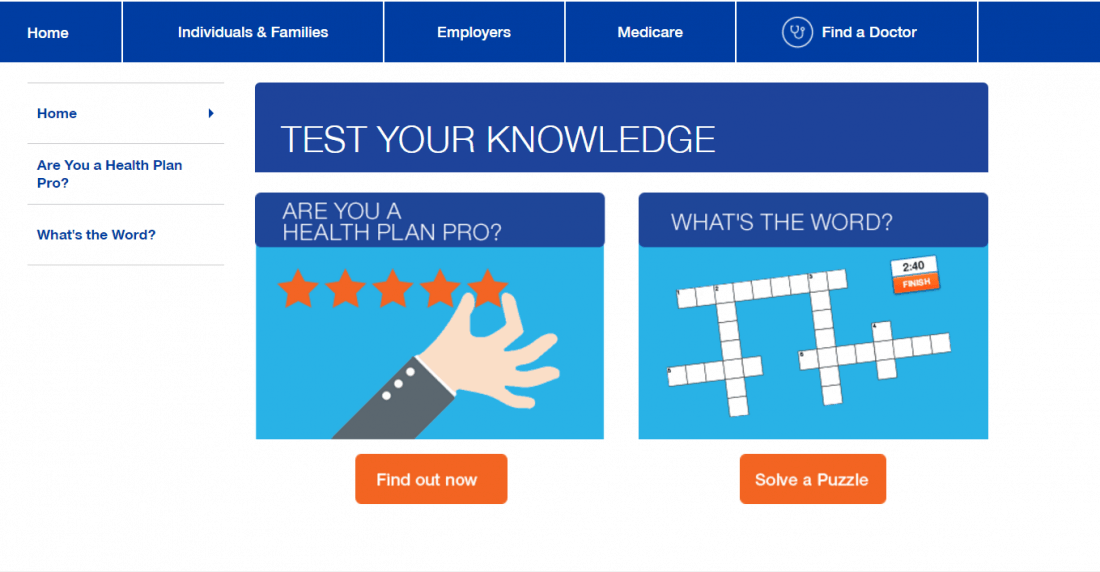
Task: Open What's the Word? sidebar link
Action: coord(96,235)
